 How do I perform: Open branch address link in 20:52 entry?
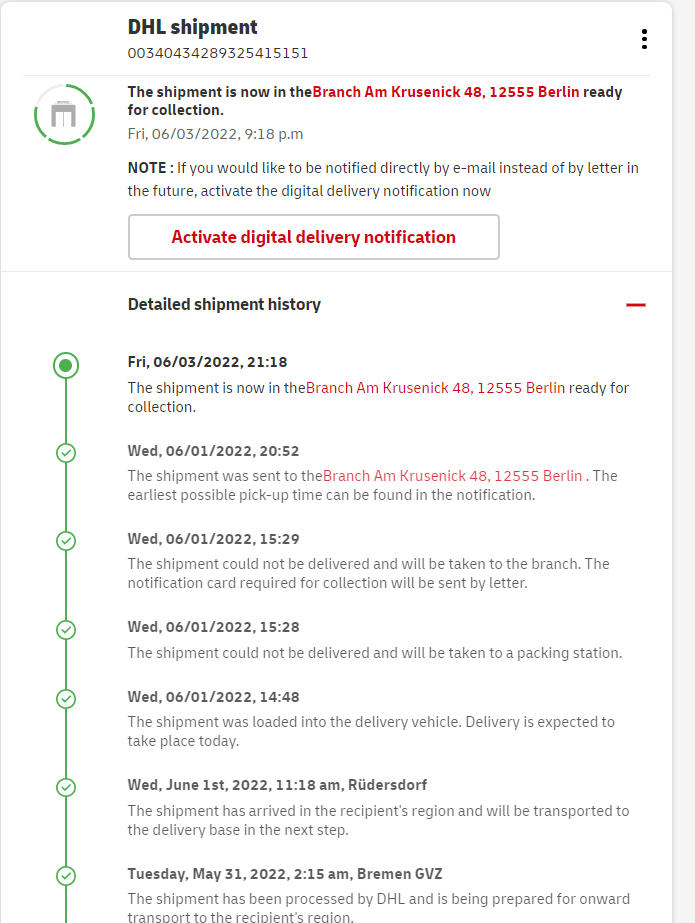pyautogui.click(x=452, y=476)
